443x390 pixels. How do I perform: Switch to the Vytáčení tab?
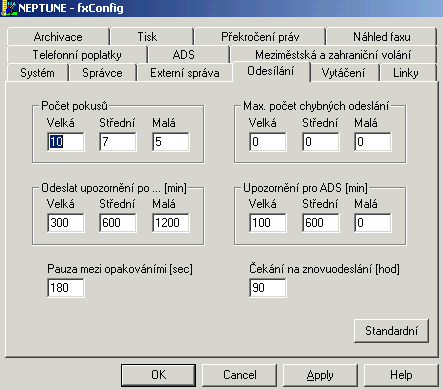(x=343, y=73)
